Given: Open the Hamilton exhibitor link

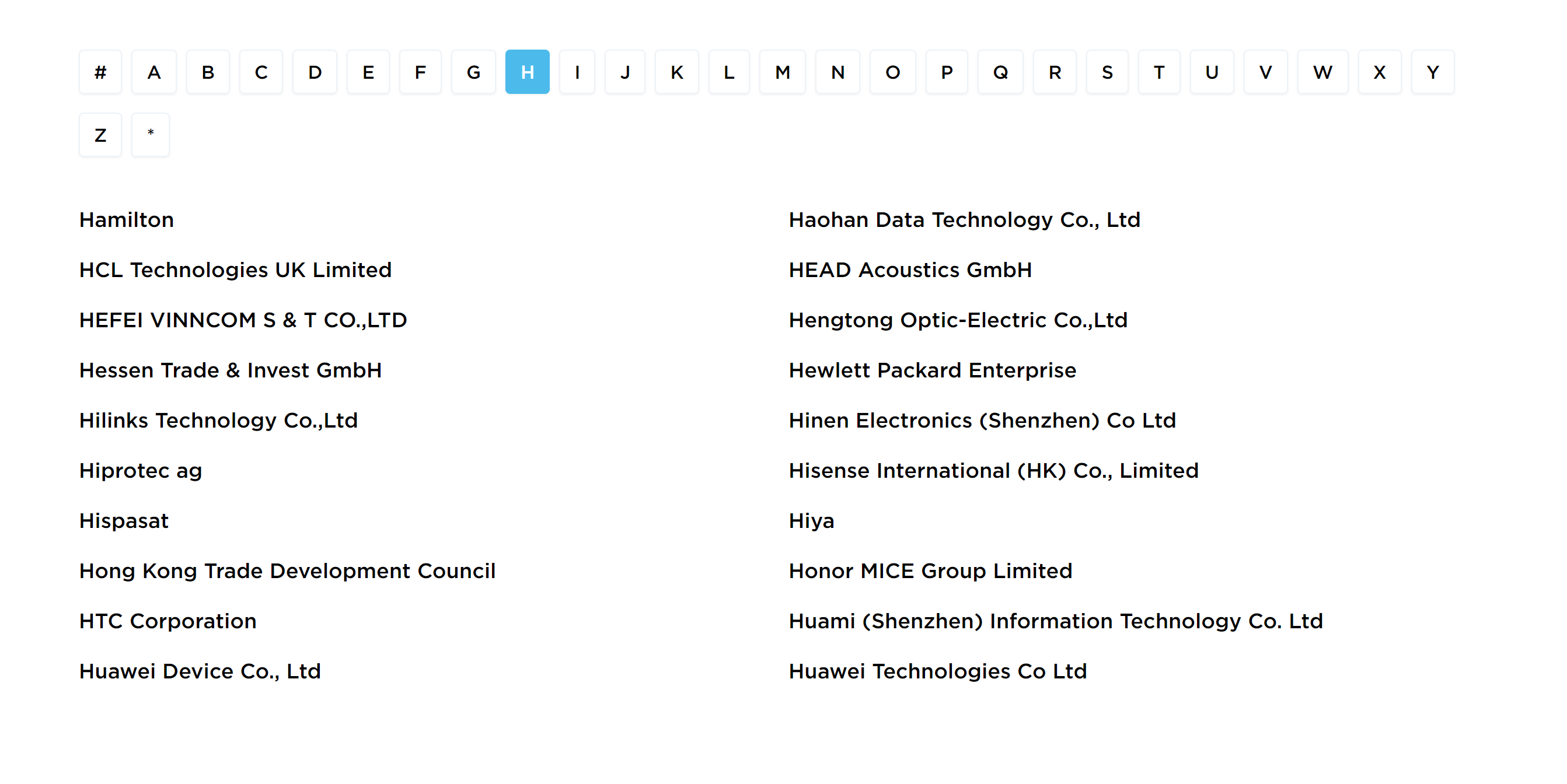Looking at the screenshot, I should coord(127,220).
